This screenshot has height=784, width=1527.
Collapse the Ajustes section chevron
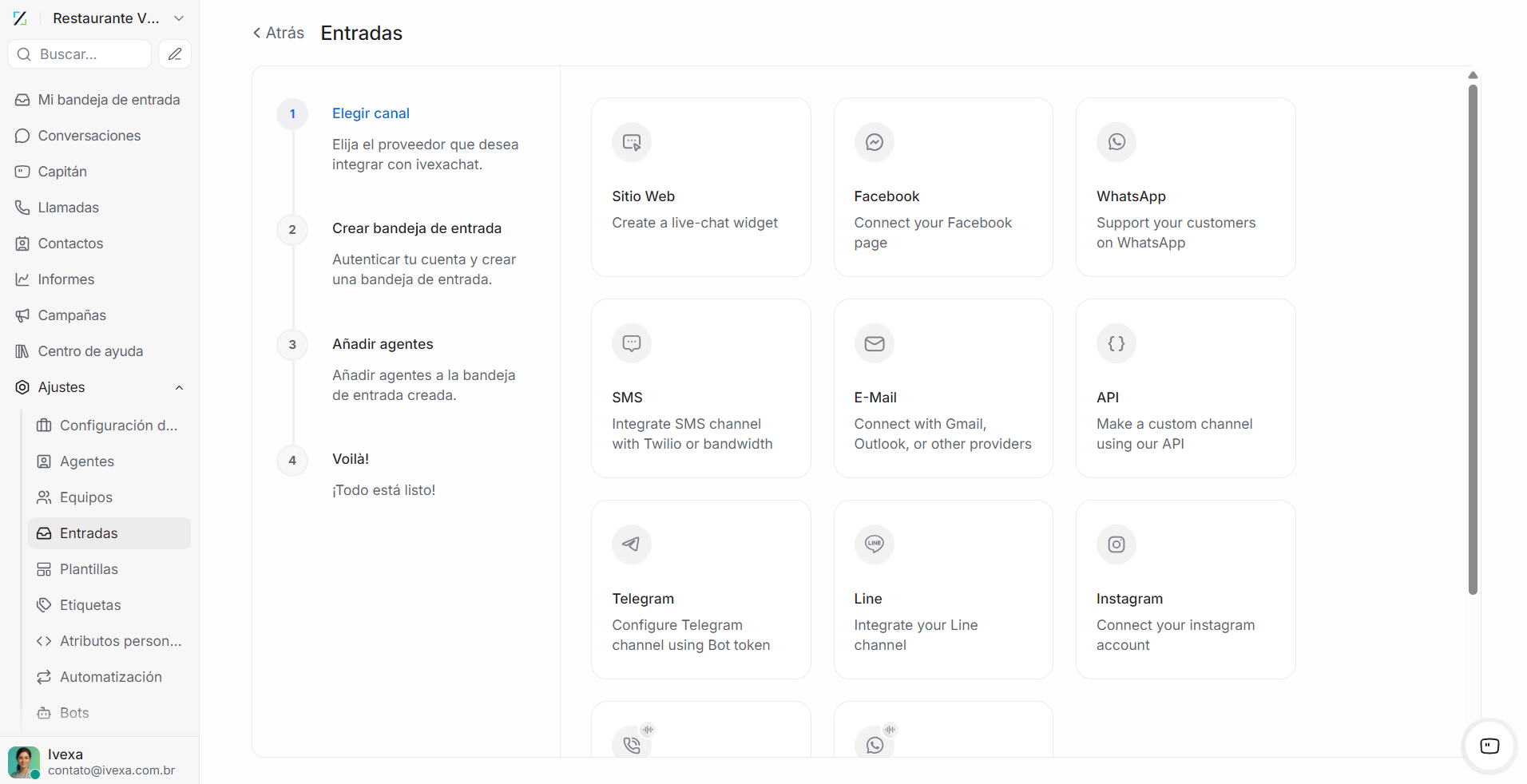tap(179, 388)
